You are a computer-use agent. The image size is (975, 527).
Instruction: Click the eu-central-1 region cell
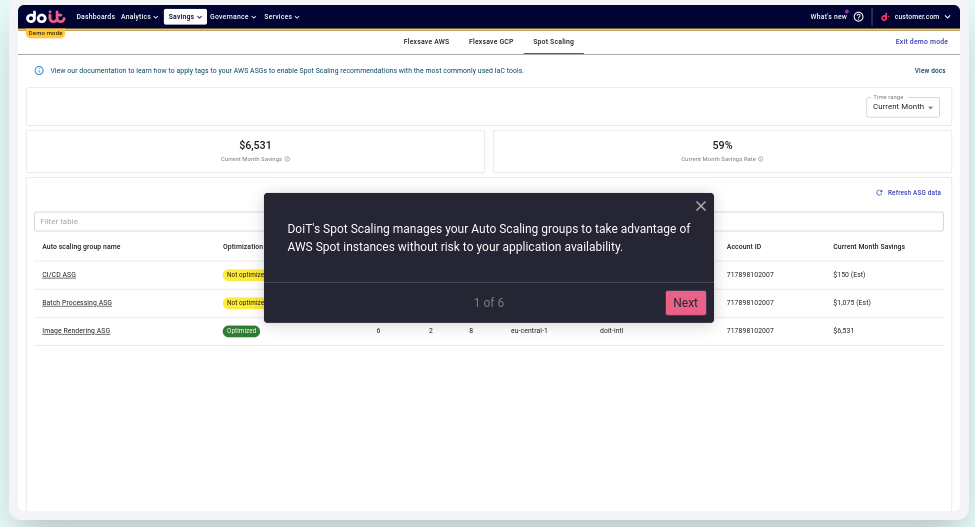(x=529, y=331)
